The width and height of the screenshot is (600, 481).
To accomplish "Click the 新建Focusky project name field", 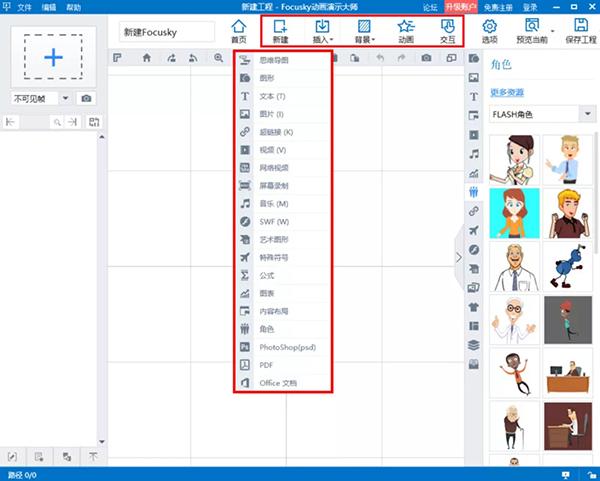I will 167,32.
